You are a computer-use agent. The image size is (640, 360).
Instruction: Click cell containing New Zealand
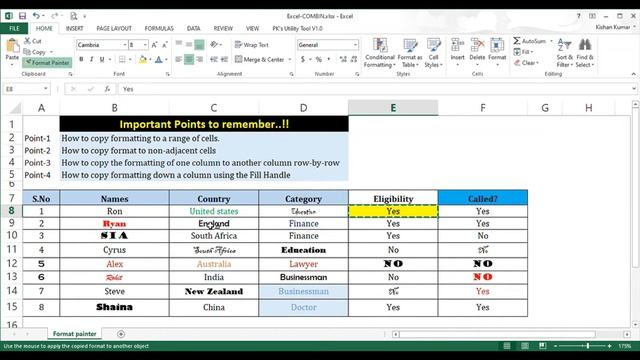[x=214, y=291]
